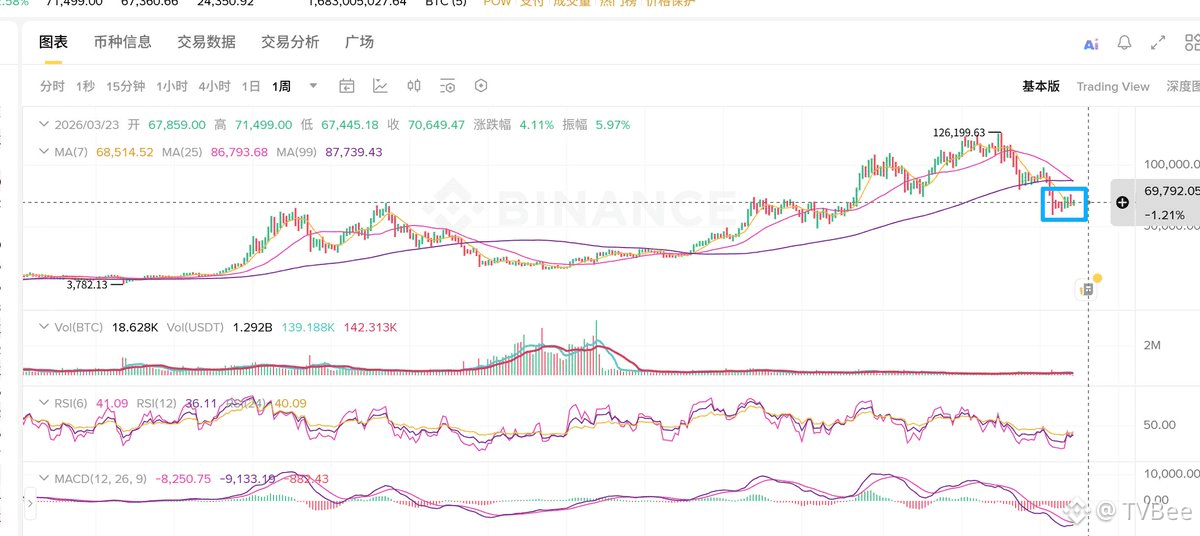Select the 基本版 chart mode

(1040, 87)
